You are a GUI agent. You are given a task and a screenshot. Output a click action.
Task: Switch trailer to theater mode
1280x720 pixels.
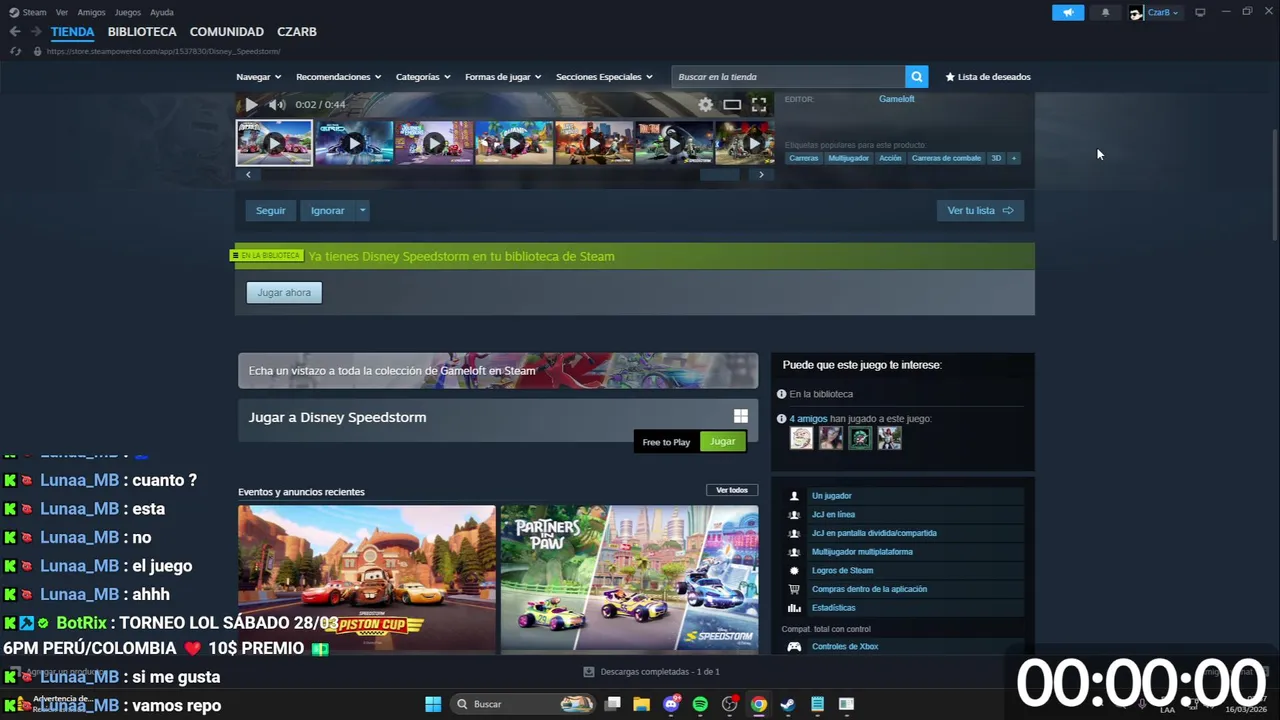tap(732, 104)
